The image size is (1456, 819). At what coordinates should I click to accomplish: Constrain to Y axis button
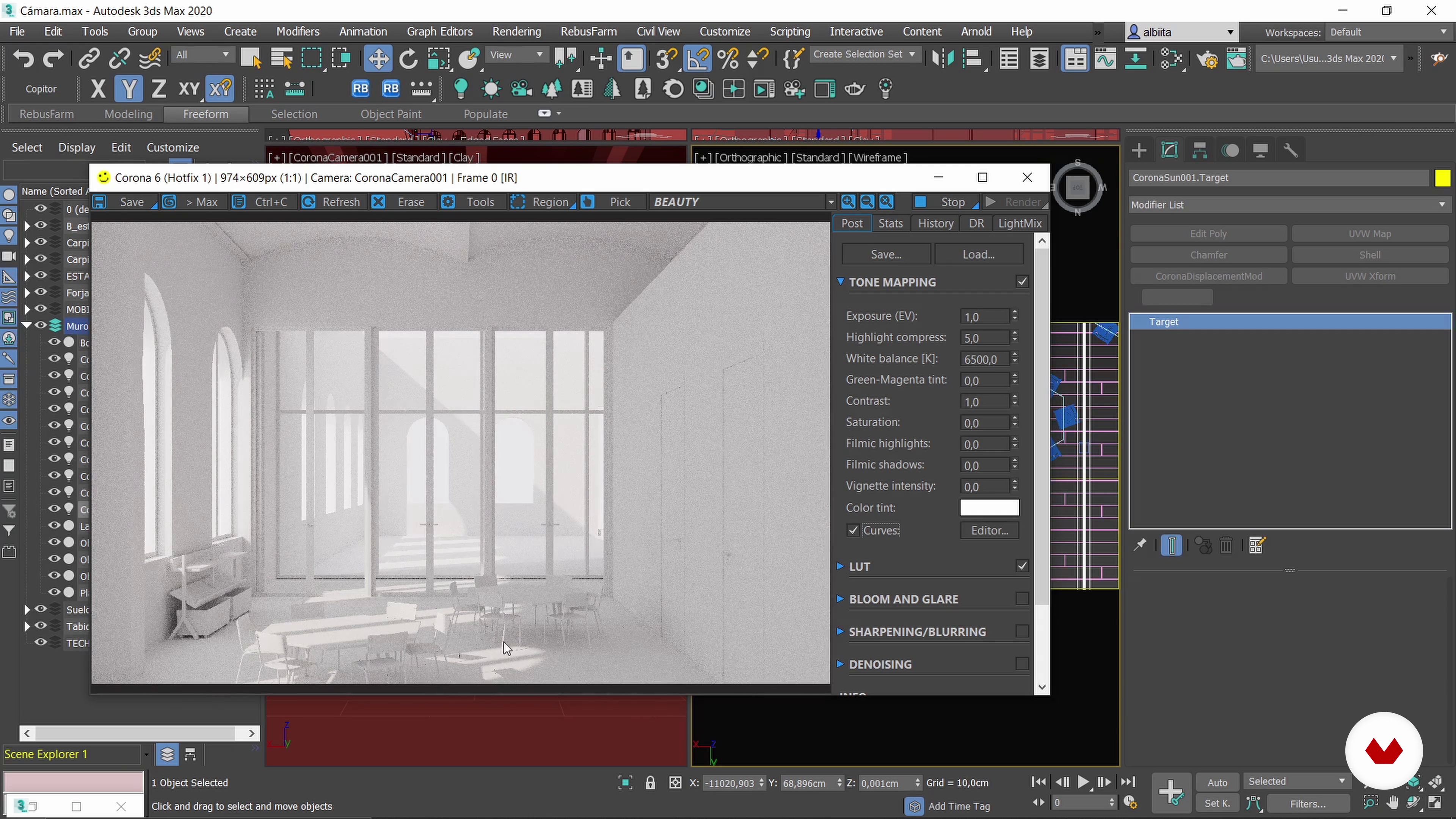tap(129, 89)
